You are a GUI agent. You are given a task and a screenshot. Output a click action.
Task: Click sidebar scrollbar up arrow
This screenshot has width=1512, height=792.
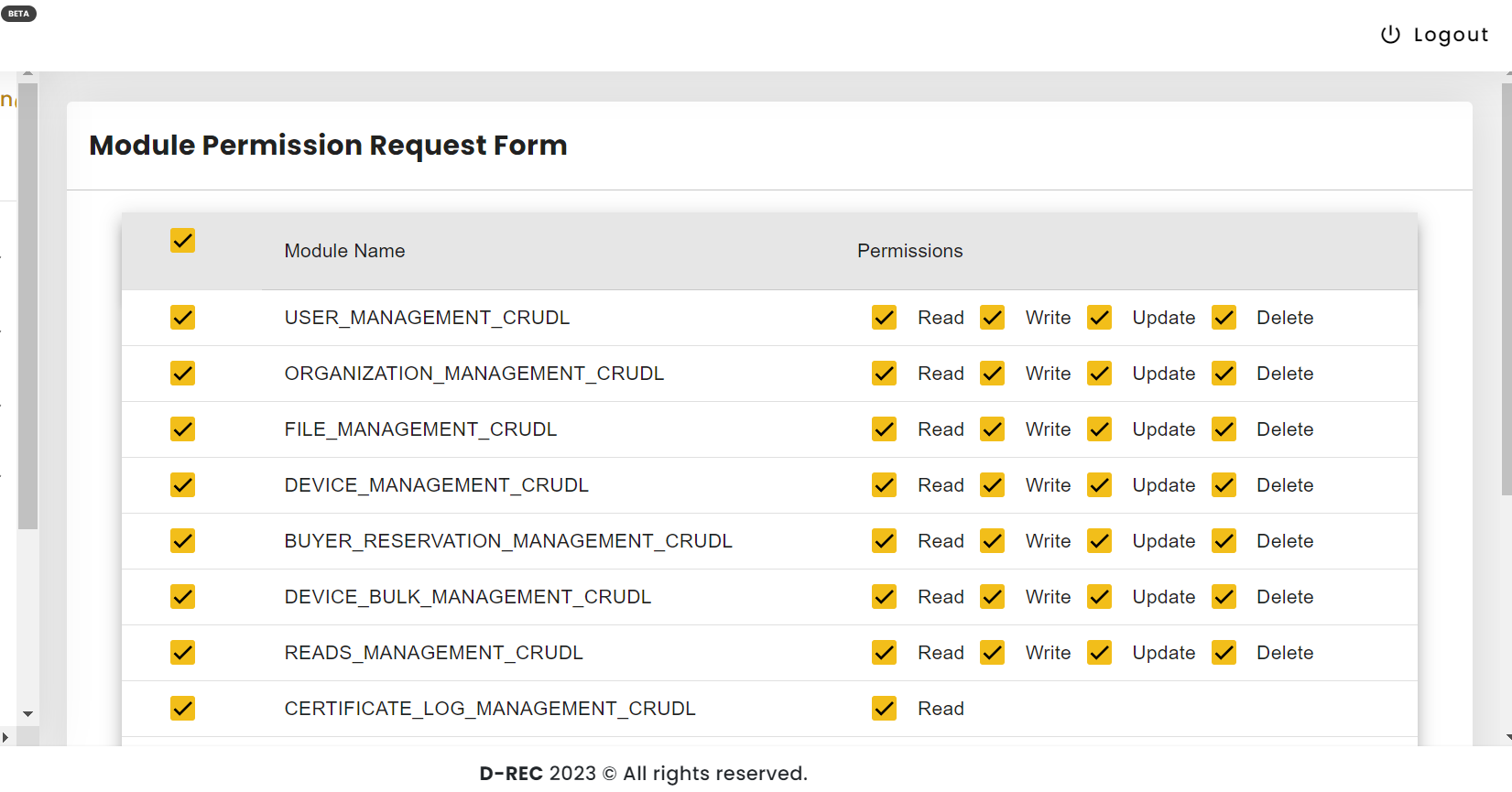(x=27, y=73)
